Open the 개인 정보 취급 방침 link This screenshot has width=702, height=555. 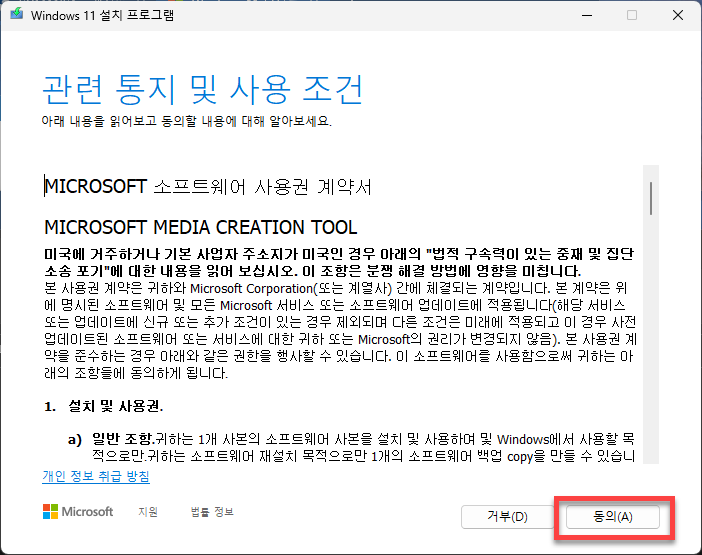coord(96,476)
